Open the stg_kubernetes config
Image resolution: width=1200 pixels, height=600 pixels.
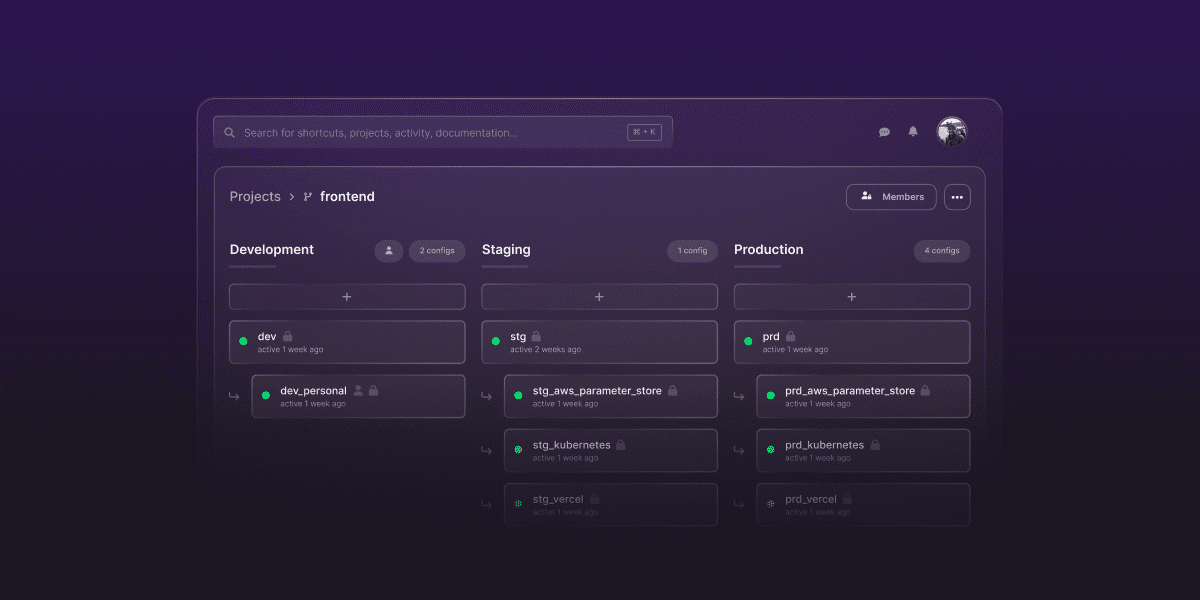coord(611,451)
